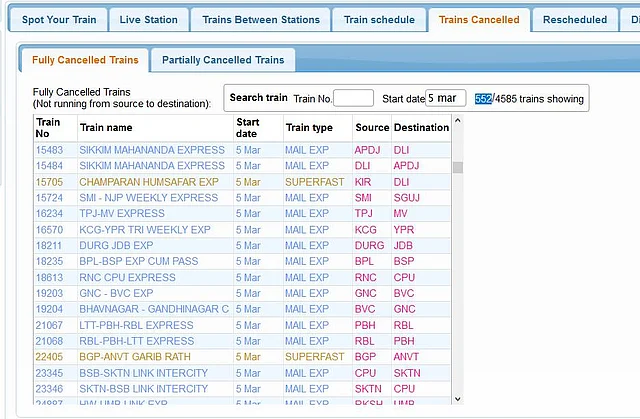Select BPL-BSP EXP CUM PASS train name
The width and height of the screenshot is (640, 419).
point(138,261)
